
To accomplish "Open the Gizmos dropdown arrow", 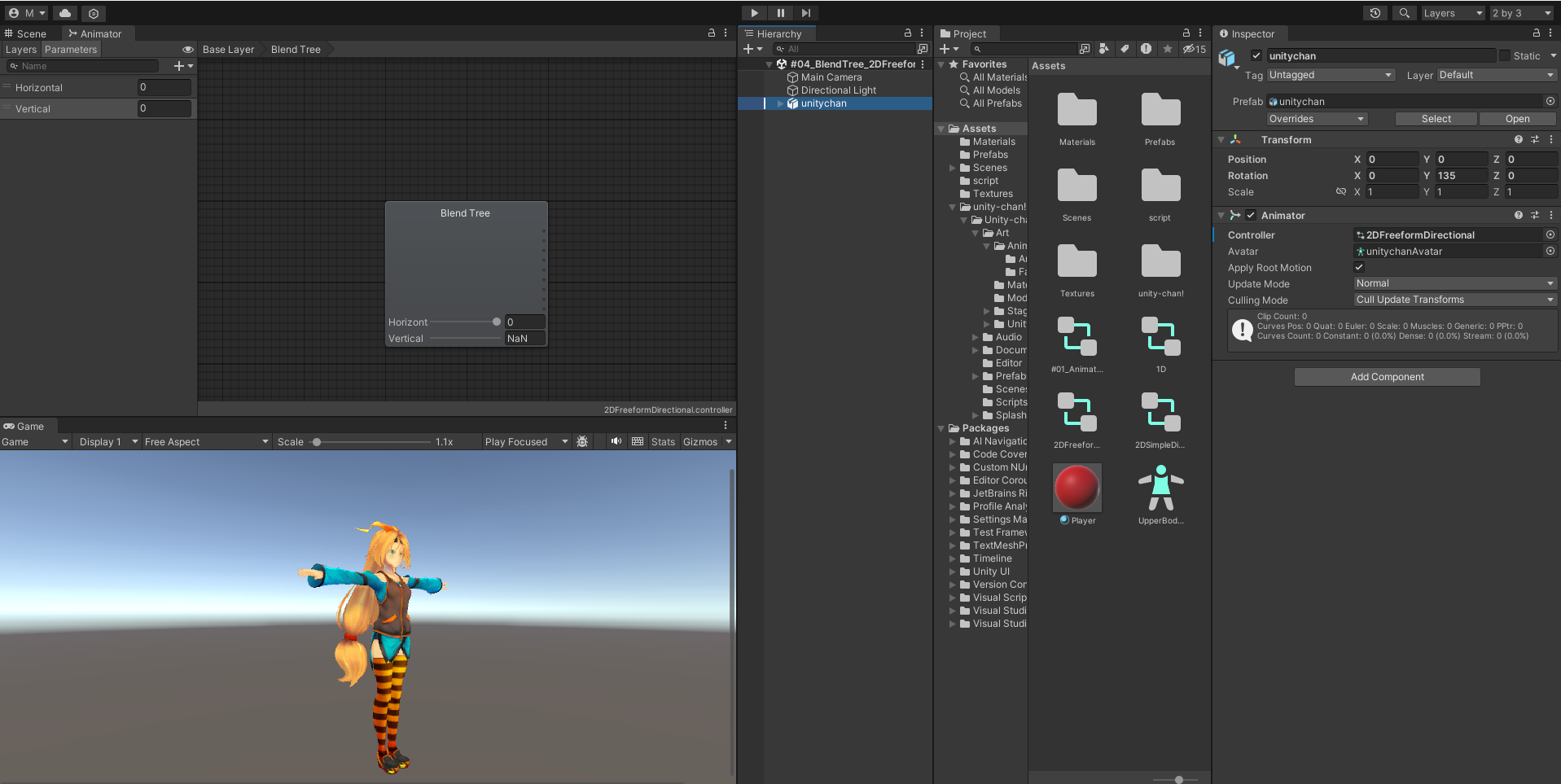I will pos(729,442).
